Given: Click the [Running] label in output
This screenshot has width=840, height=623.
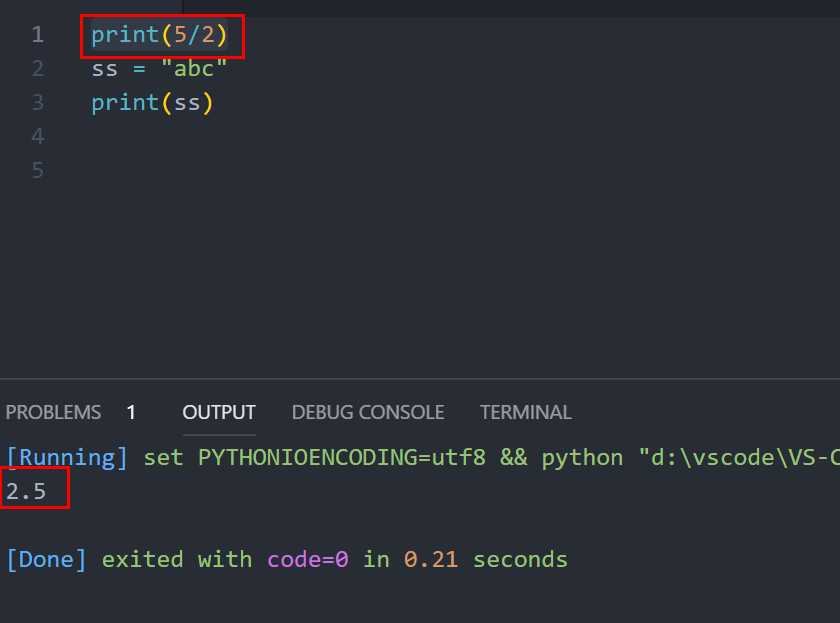Looking at the screenshot, I should 67,458.
